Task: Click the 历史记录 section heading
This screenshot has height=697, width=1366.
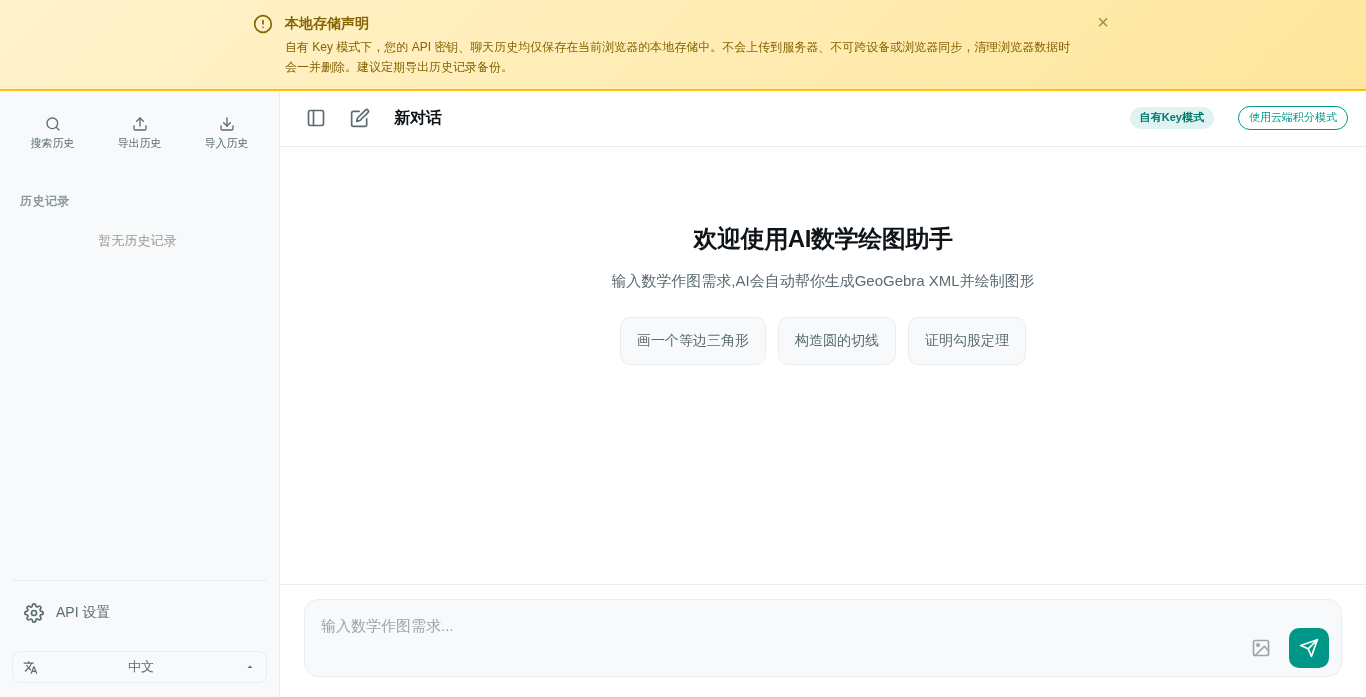Action: [45, 201]
